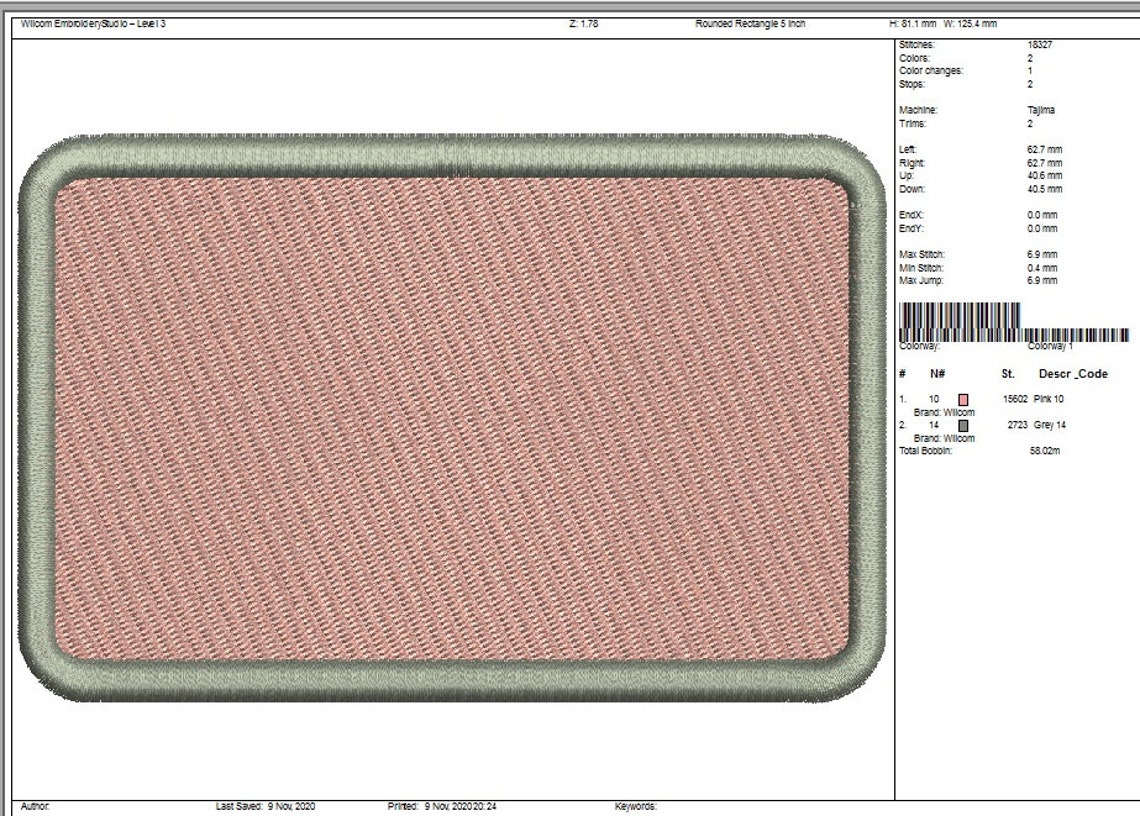The height and width of the screenshot is (816, 1140).
Task: Click the Brand: Wilcom label under Pink 10
Action: [x=944, y=410]
